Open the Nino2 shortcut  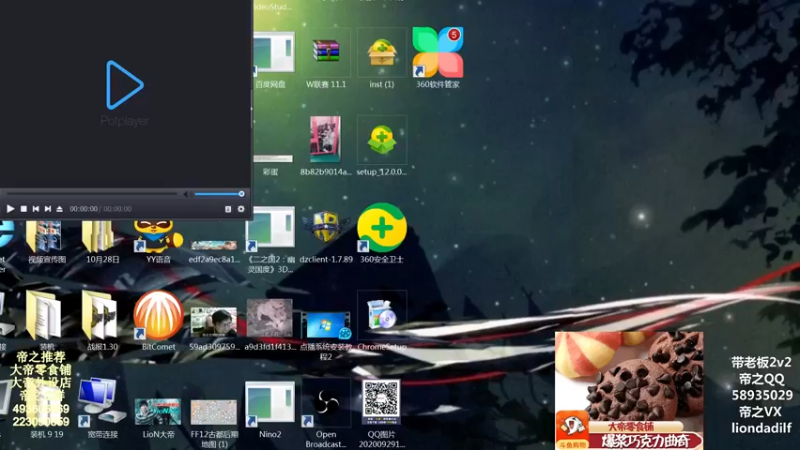pos(270,410)
